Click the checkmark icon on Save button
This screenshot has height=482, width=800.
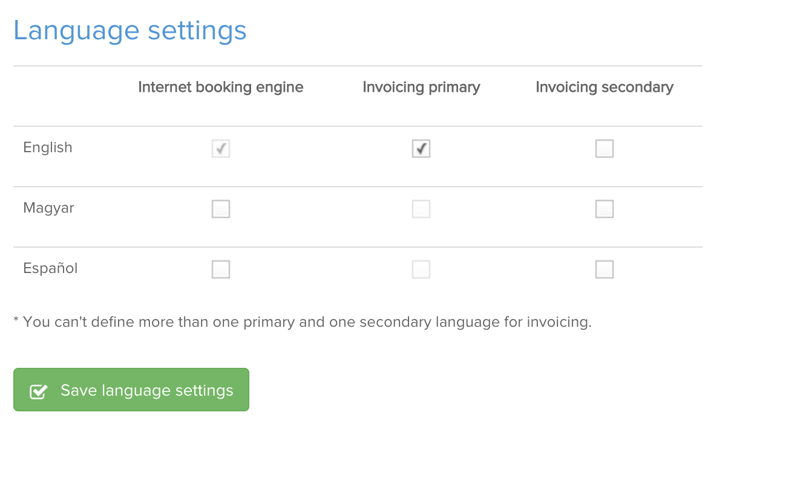39,391
